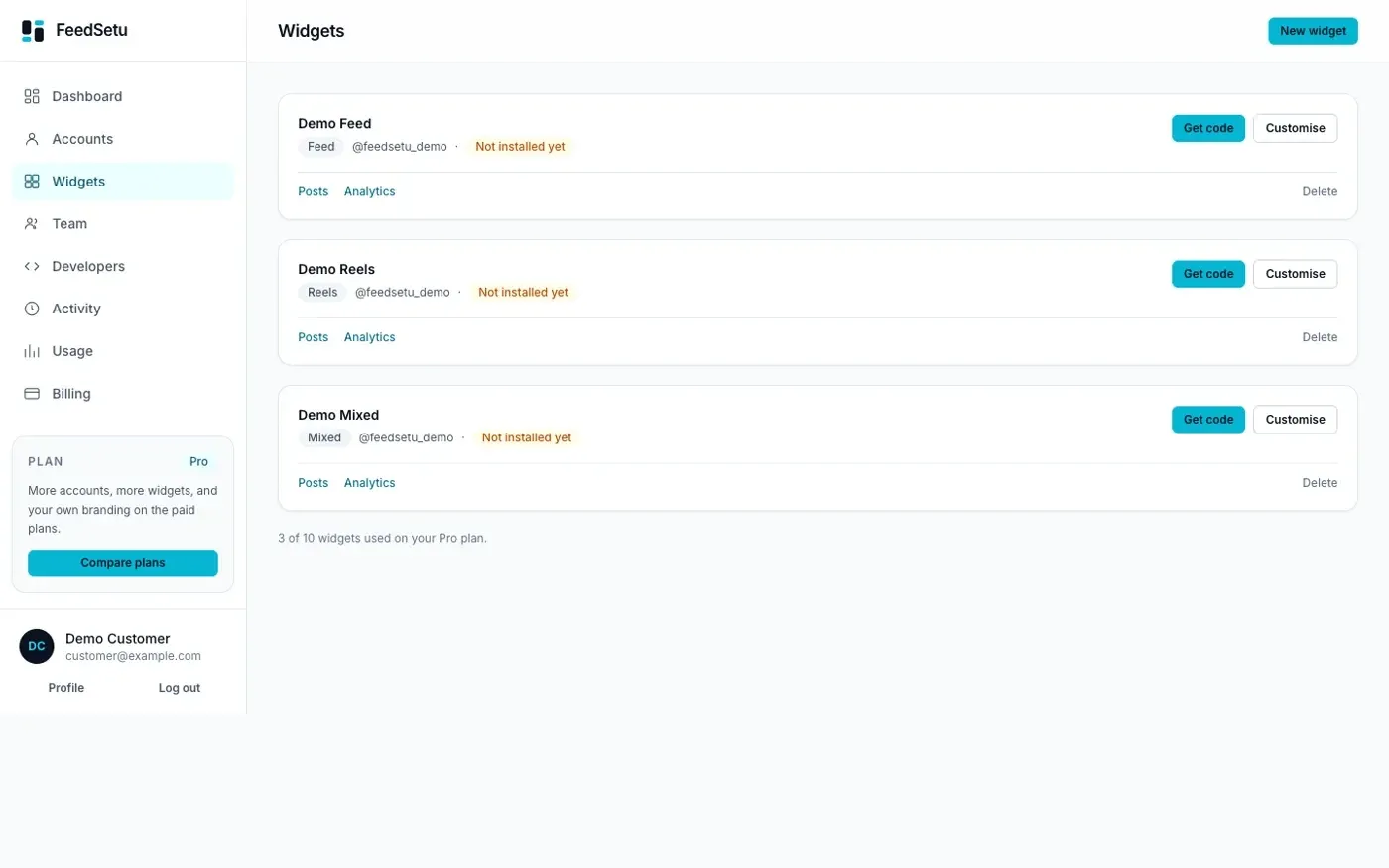View the Usage page
The height and width of the screenshot is (868, 1389).
tap(123, 351)
